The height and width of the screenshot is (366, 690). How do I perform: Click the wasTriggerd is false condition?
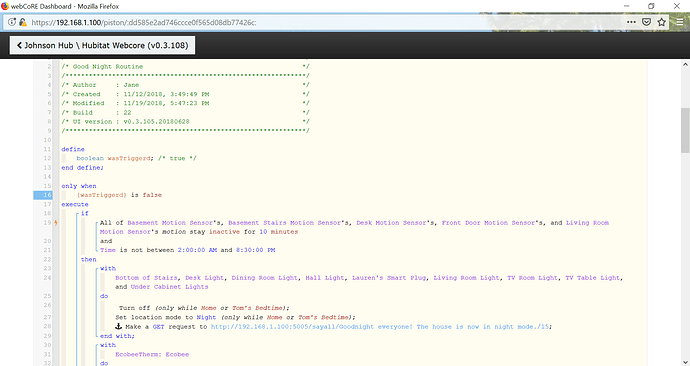pos(119,195)
